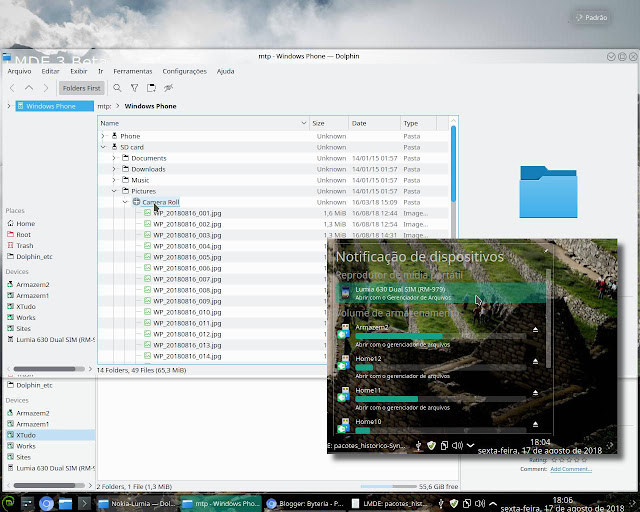Eject Armazem2 in the device notifier
The height and width of the screenshot is (512, 640).
pos(535,329)
